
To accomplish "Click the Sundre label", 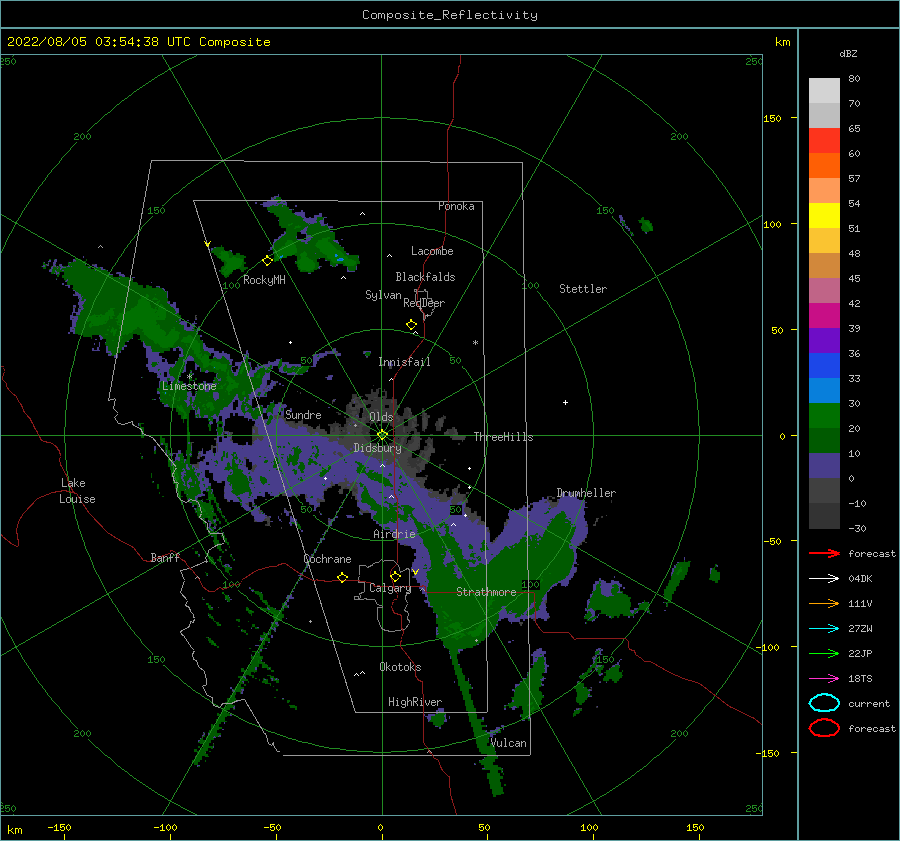I will 303,414.
